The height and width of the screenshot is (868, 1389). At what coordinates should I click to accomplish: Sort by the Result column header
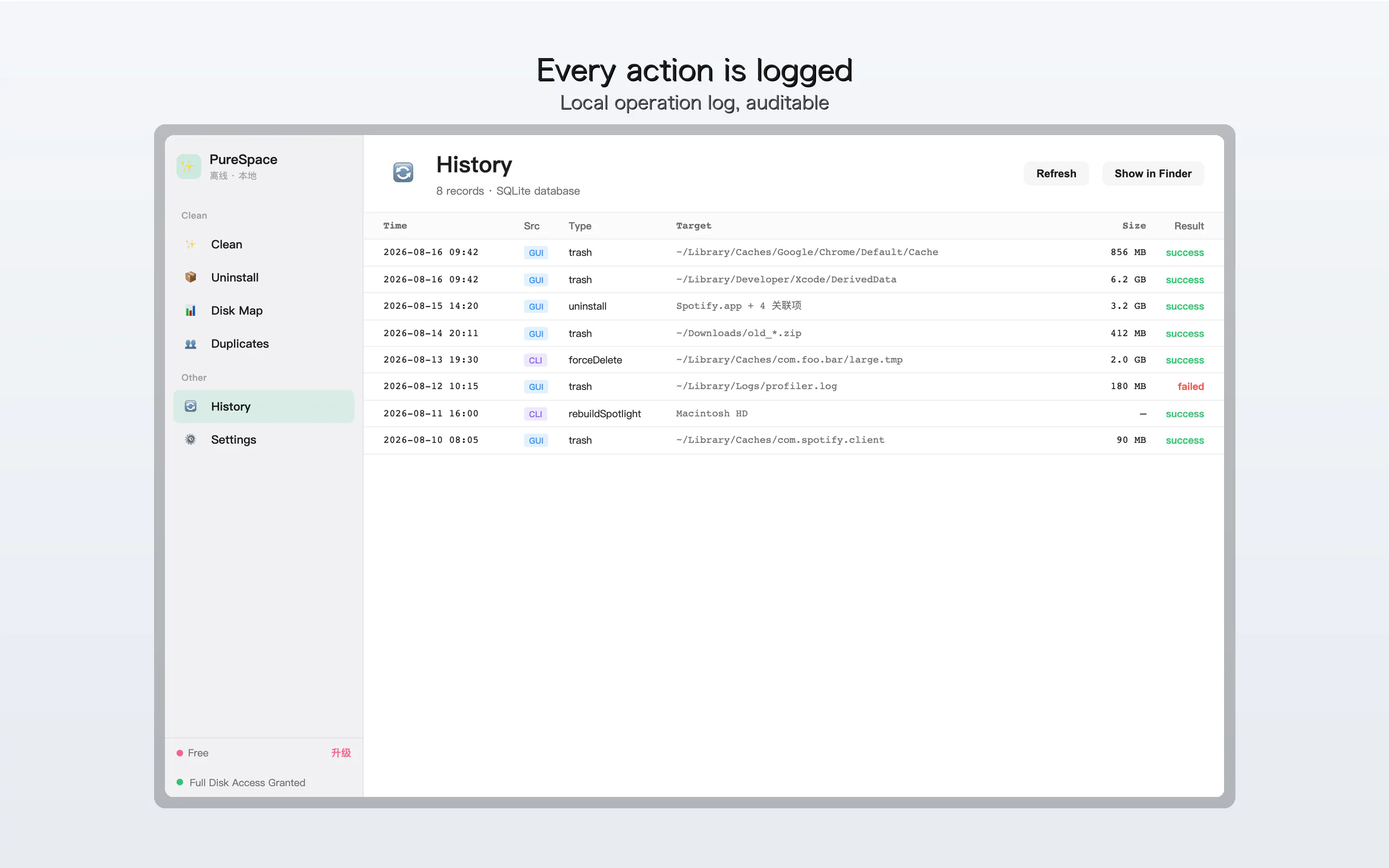point(1189,226)
